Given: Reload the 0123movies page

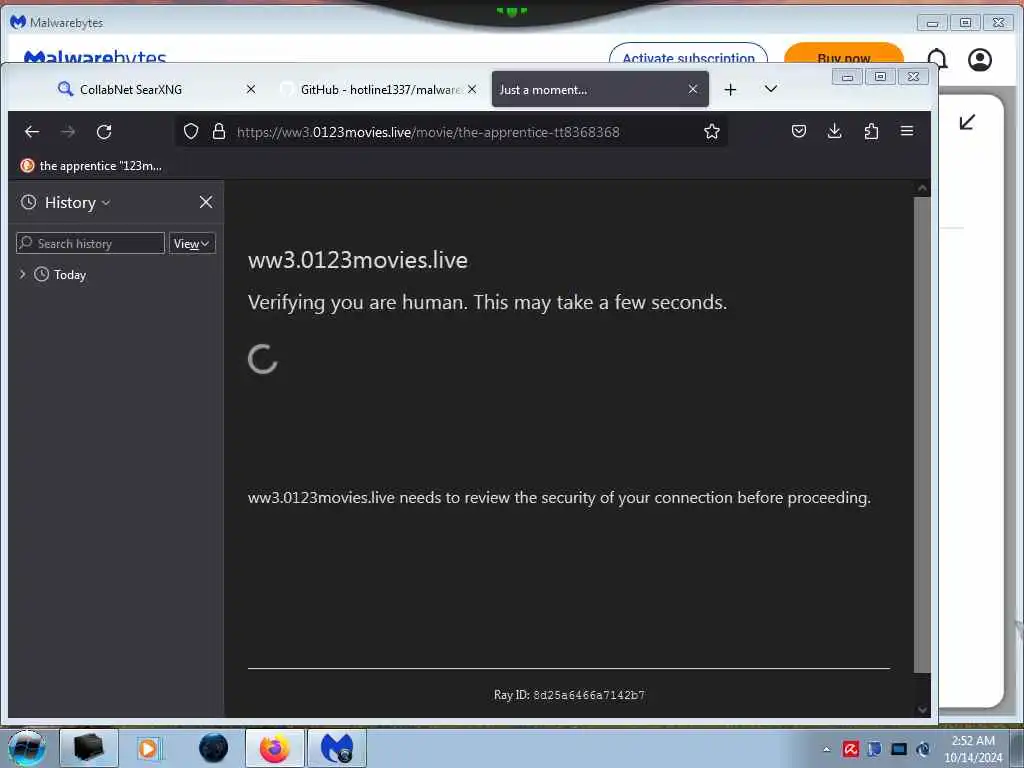Looking at the screenshot, I should click(104, 132).
